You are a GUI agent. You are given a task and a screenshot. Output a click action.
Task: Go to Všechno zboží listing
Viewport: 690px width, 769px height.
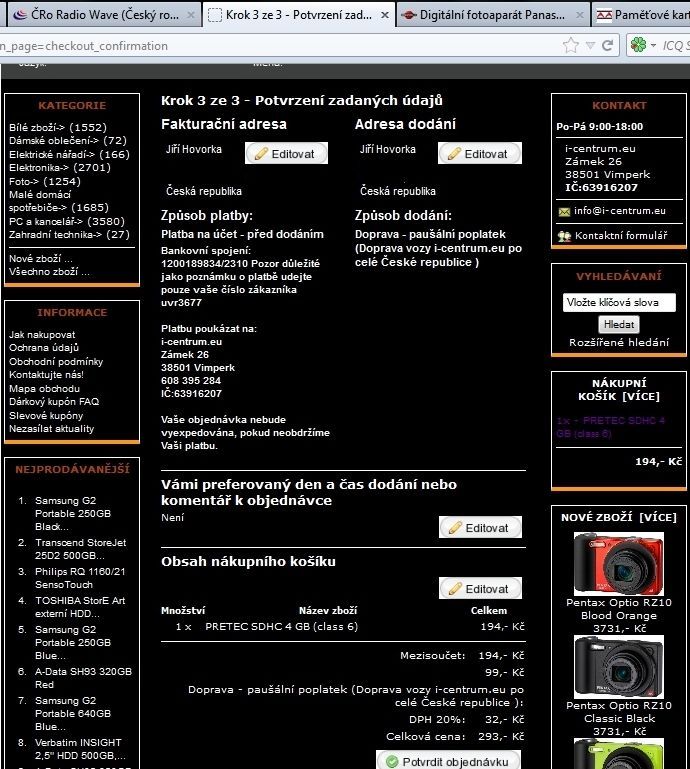pos(49,272)
